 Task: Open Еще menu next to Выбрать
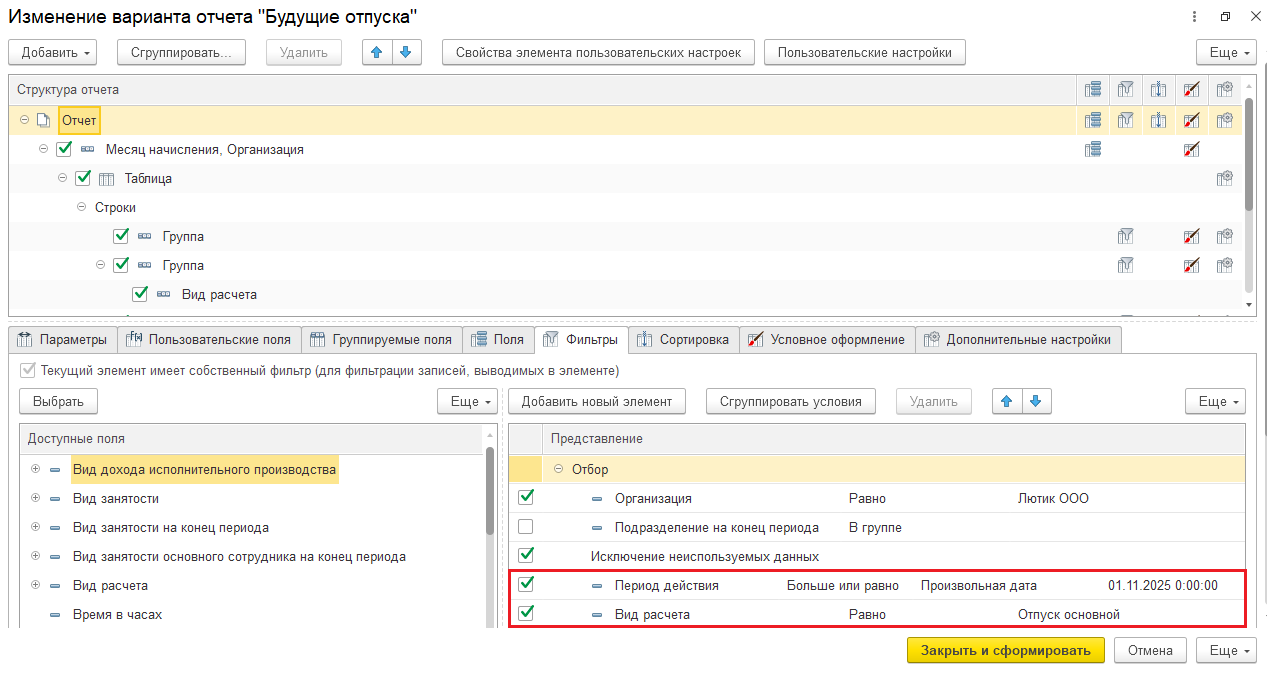[466, 401]
